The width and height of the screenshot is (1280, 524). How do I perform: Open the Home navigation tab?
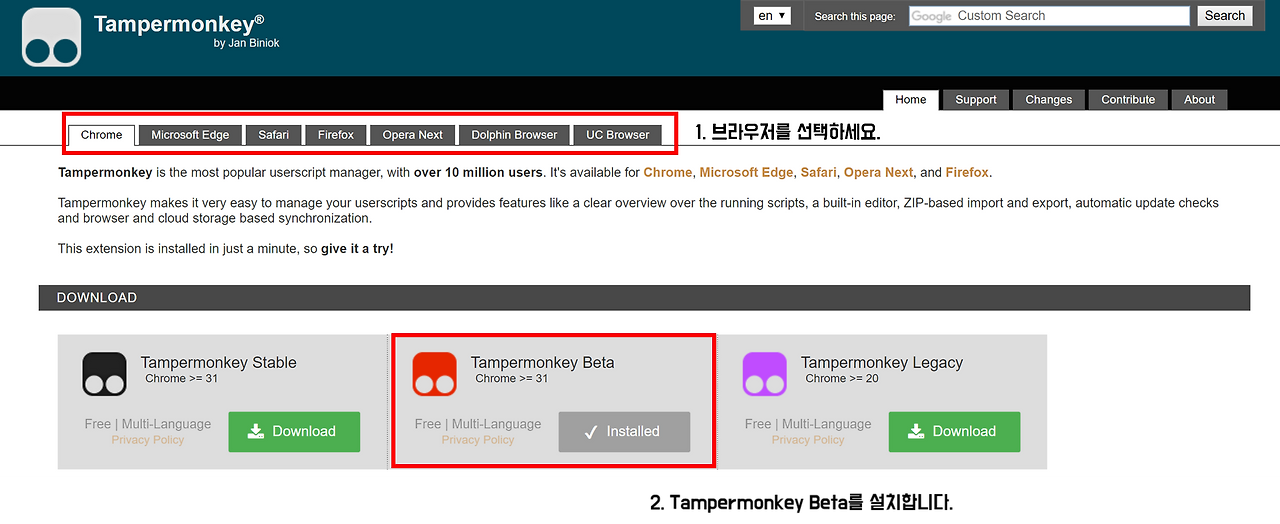coord(911,100)
